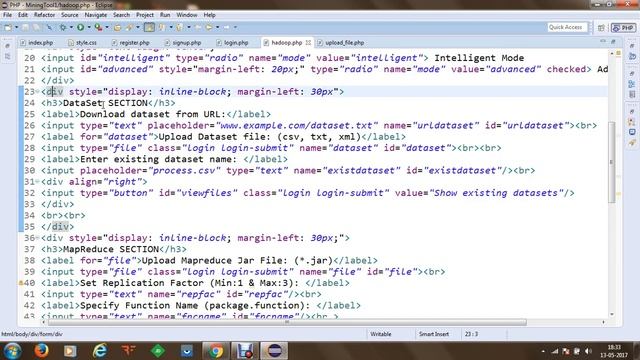Click the Forward navigation arrow icon
The width and height of the screenshot is (640, 360).
(x=226, y=27)
